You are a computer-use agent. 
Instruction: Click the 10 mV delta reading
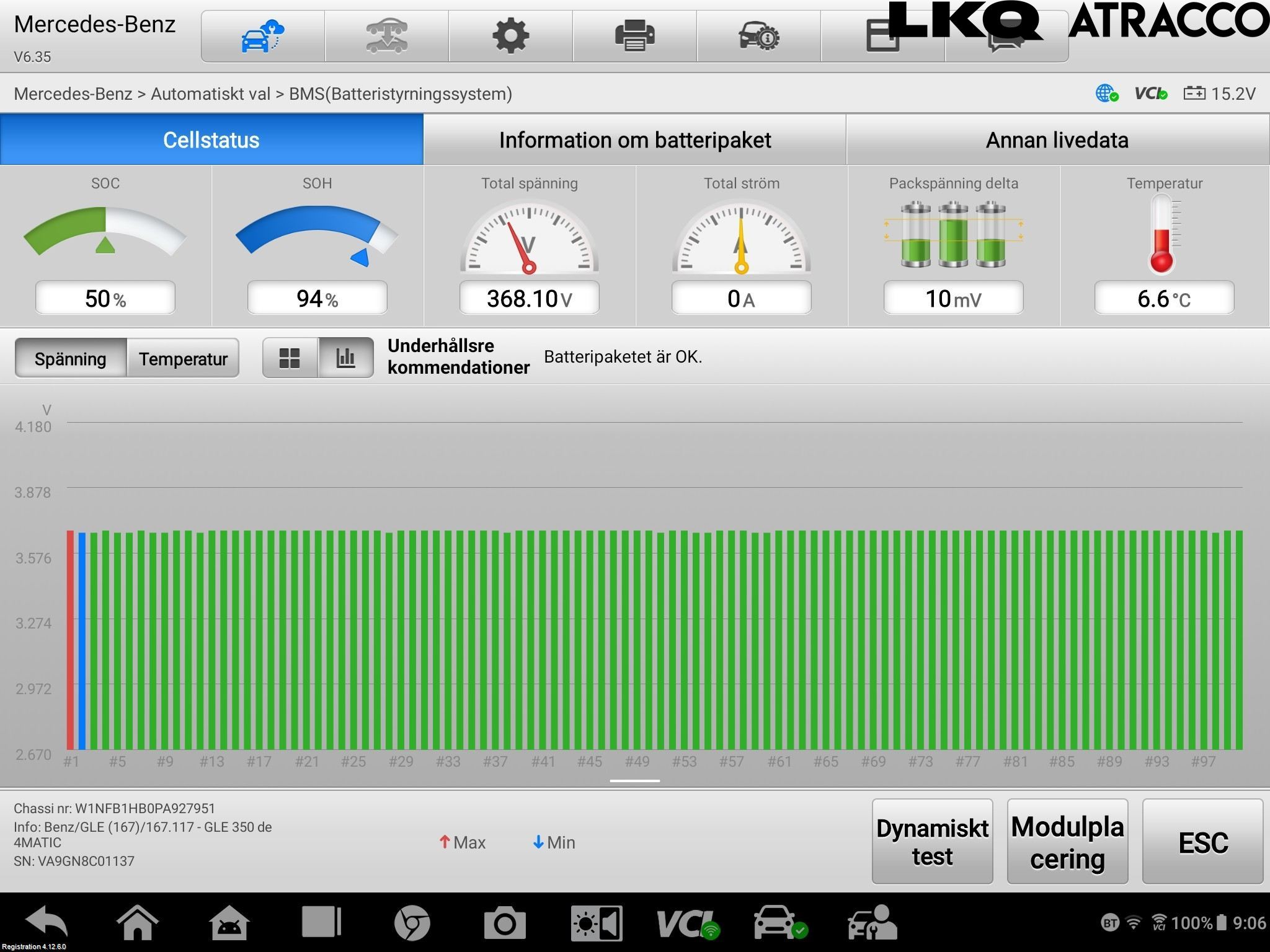(x=953, y=298)
